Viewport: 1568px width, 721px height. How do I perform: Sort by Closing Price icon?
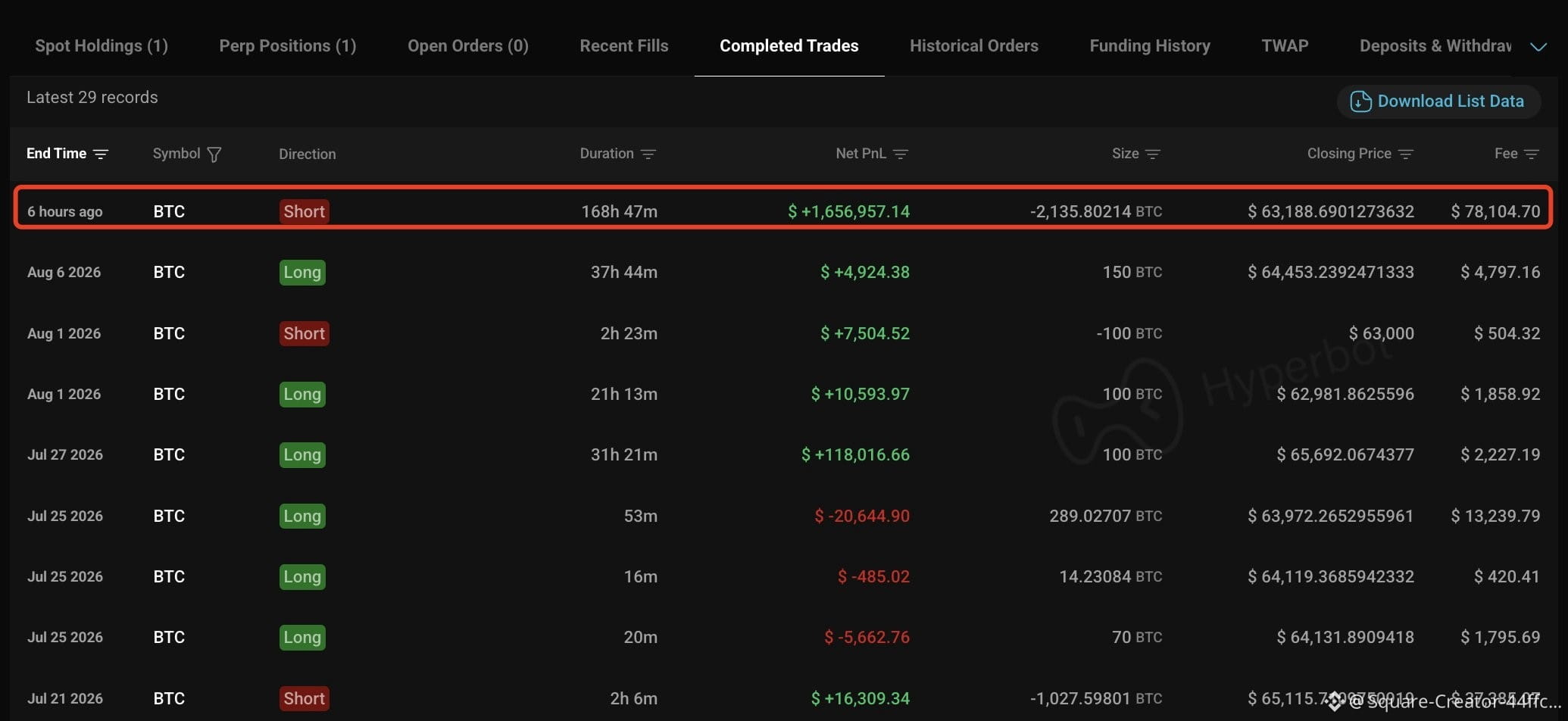click(1406, 154)
